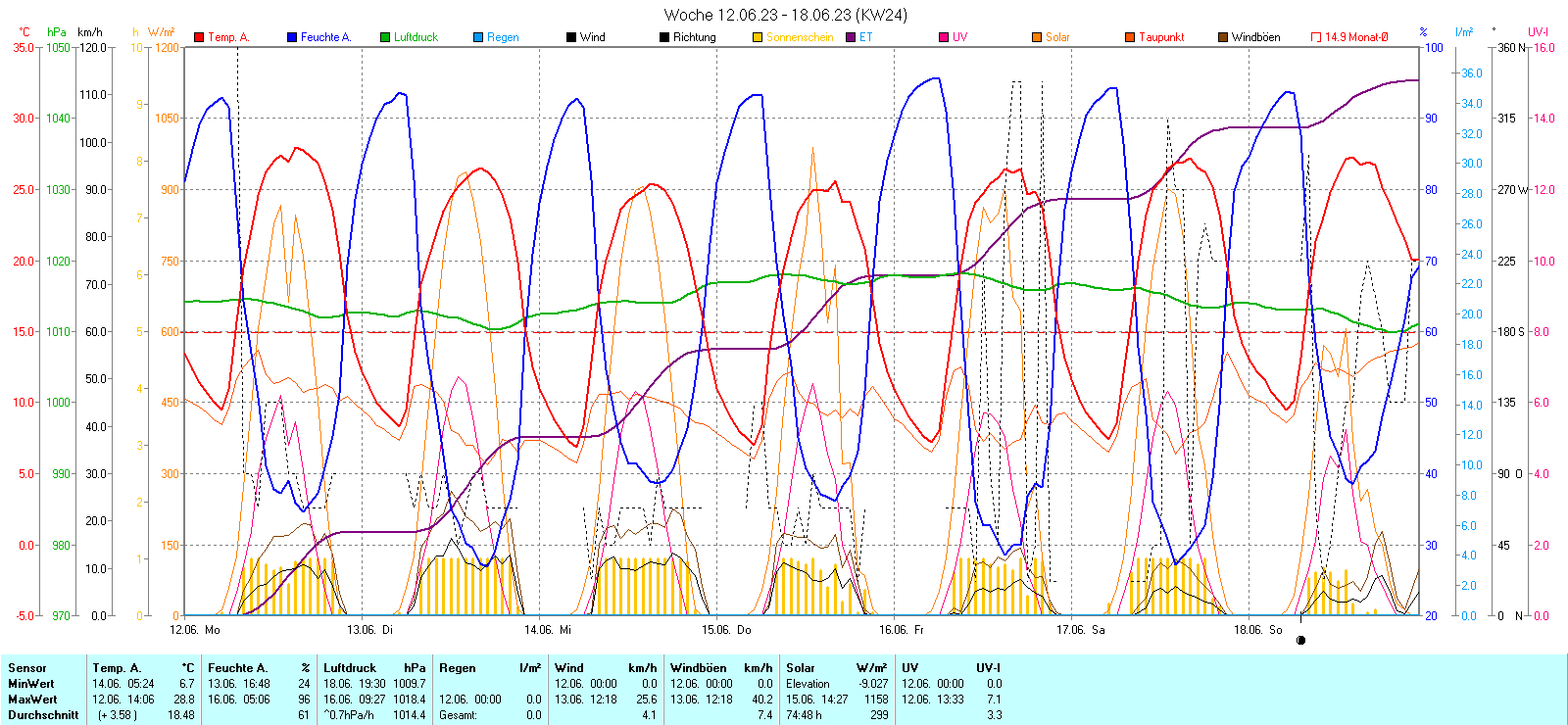Click the magenta UV legend square
The height and width of the screenshot is (725, 1568).
click(x=944, y=37)
